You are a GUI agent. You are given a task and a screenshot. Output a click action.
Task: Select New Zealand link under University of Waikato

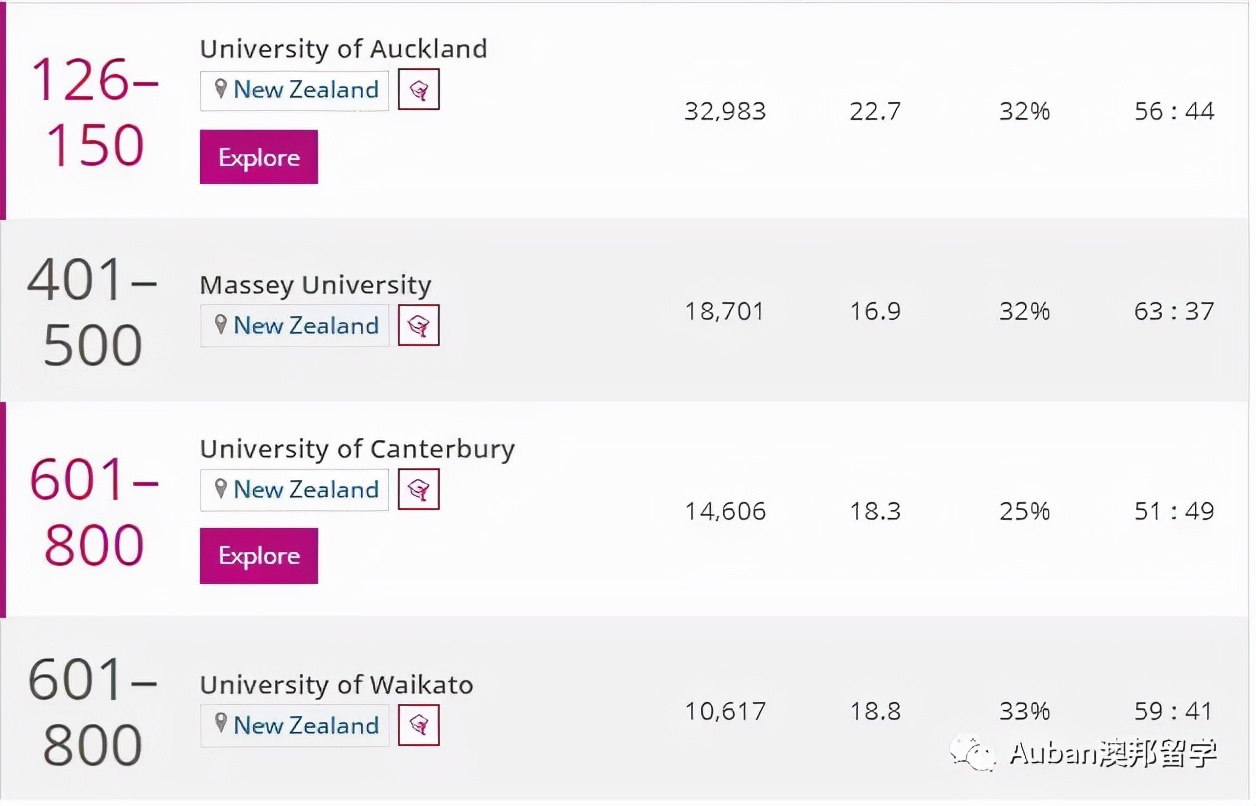[x=306, y=726]
